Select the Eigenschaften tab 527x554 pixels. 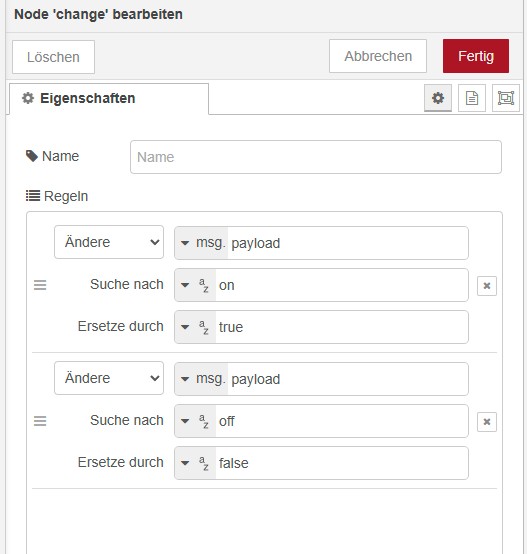coord(109,99)
